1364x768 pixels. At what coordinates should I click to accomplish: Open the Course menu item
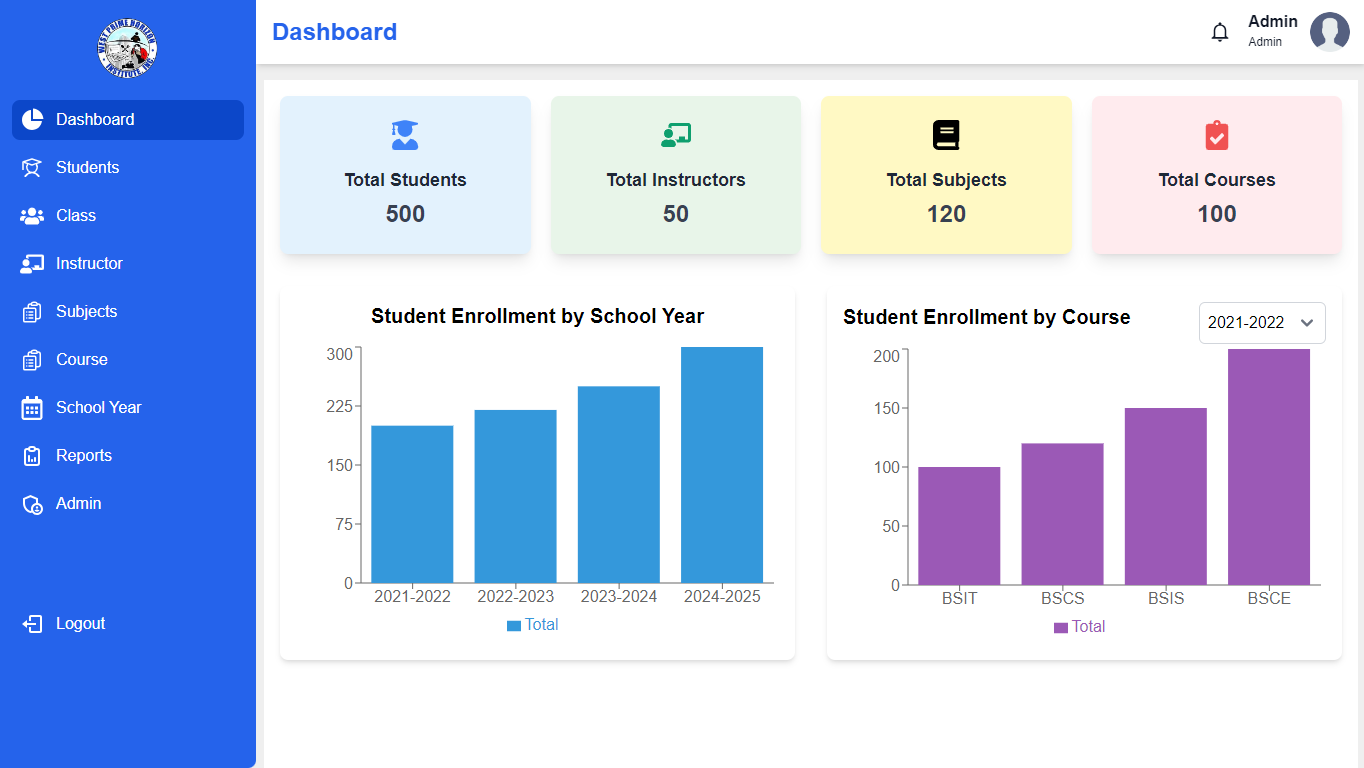tap(81, 360)
